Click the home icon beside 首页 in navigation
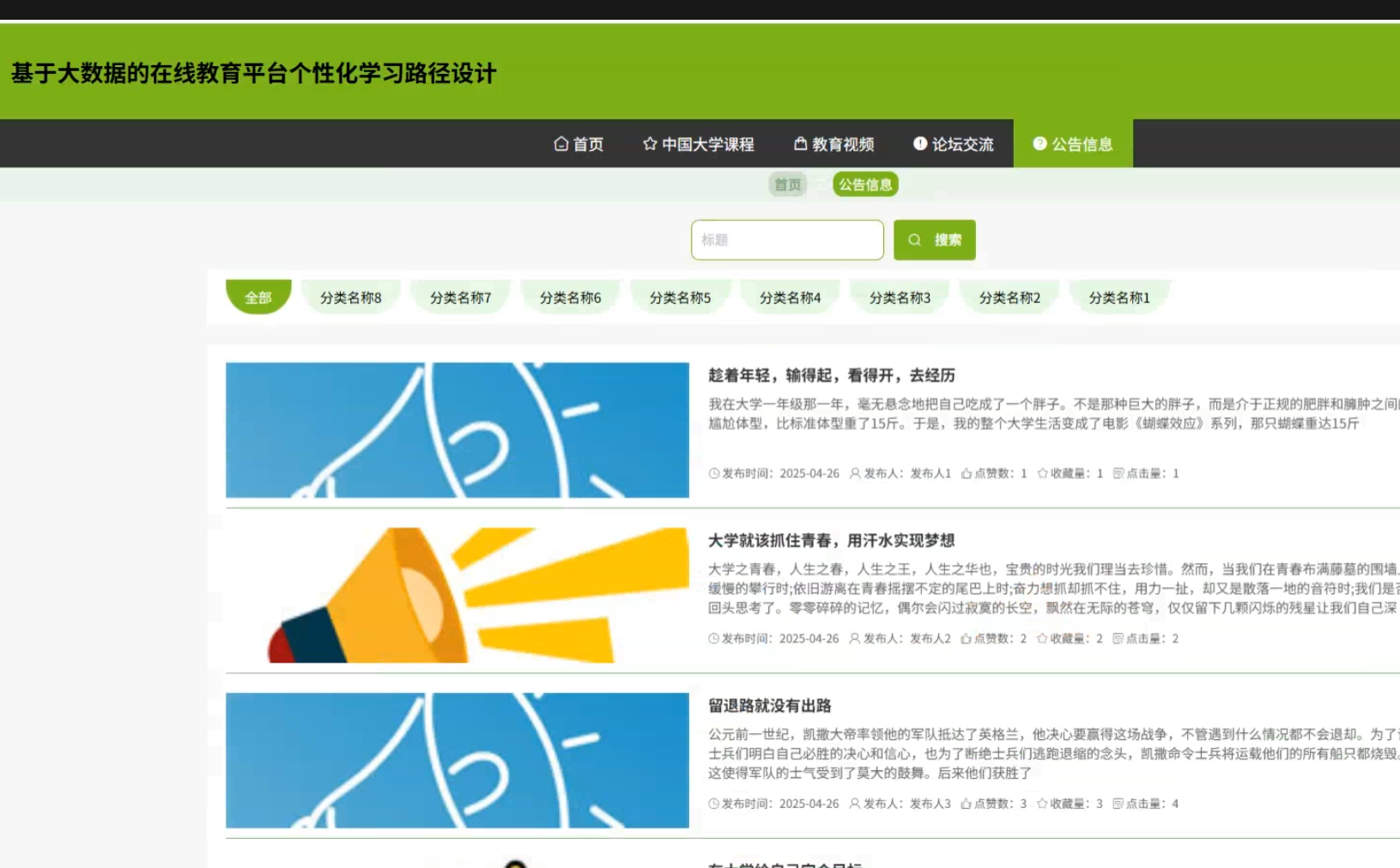 [x=561, y=143]
